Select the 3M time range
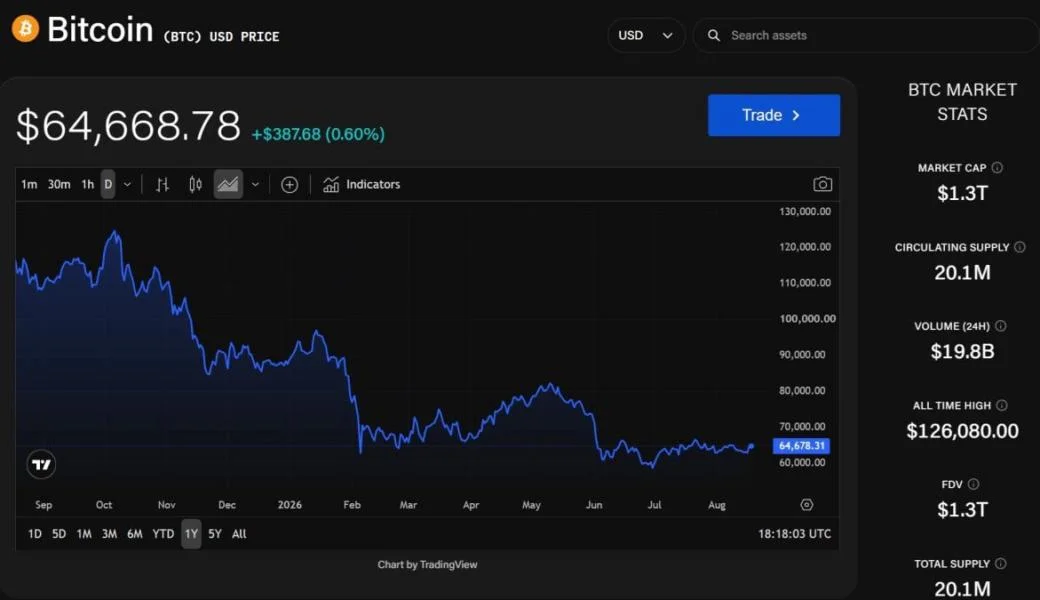The image size is (1040, 600). (x=109, y=534)
